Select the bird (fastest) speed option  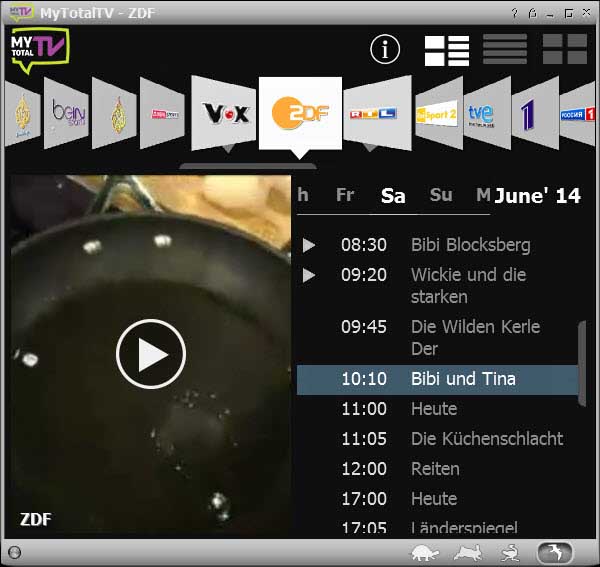(x=555, y=552)
